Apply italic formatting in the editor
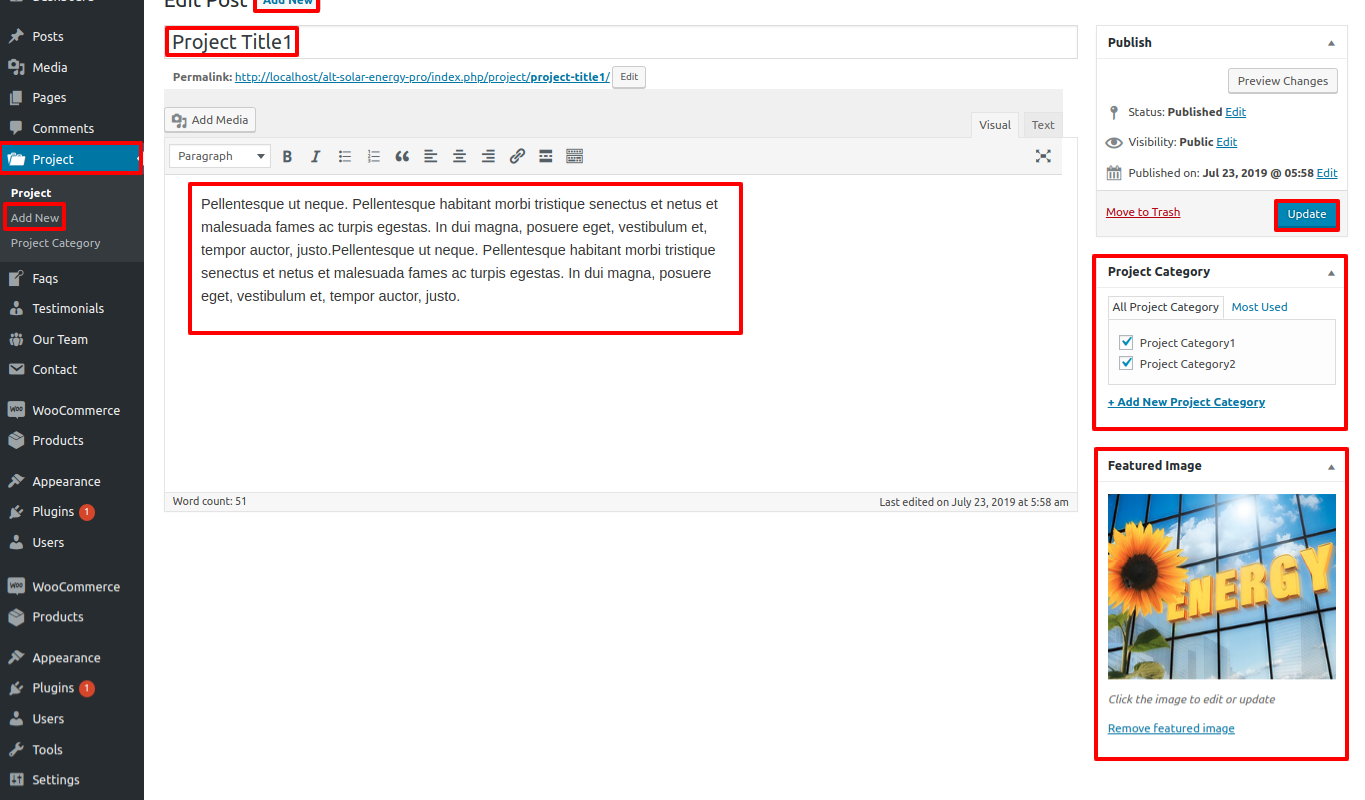The width and height of the screenshot is (1365, 800). [x=316, y=156]
